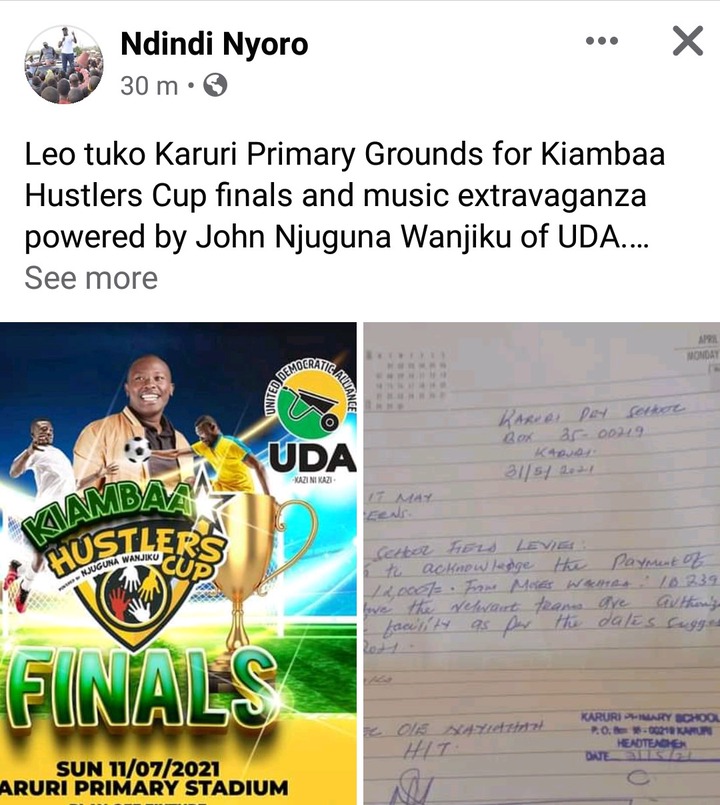
Task: Click the soccer ball in the poster
Action: (138, 449)
